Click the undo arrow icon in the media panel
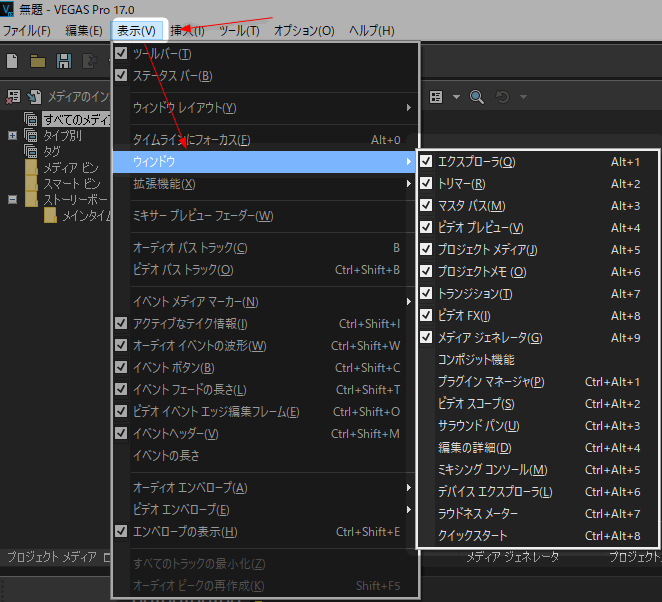This screenshot has width=662, height=602. click(502, 97)
